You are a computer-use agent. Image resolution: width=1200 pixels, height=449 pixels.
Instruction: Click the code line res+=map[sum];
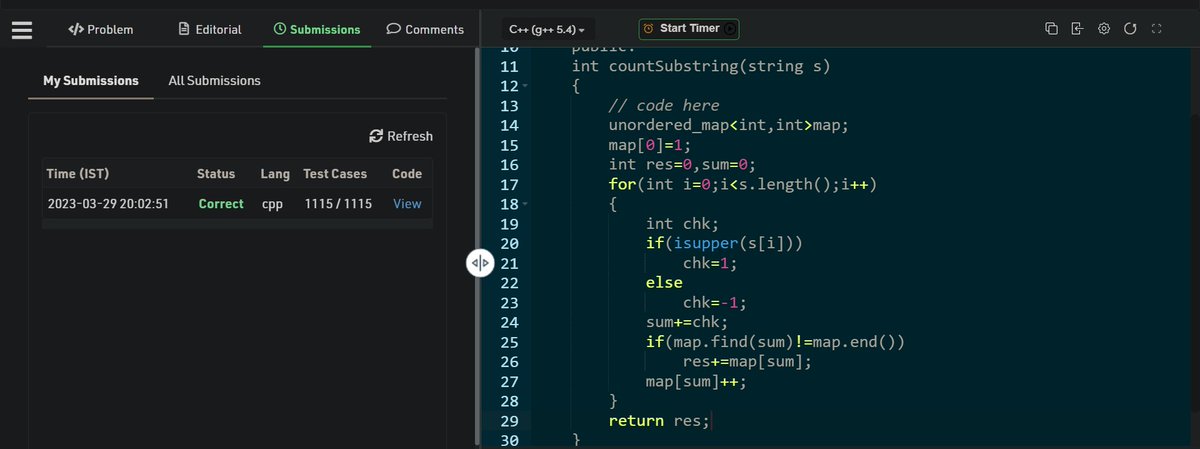click(748, 361)
